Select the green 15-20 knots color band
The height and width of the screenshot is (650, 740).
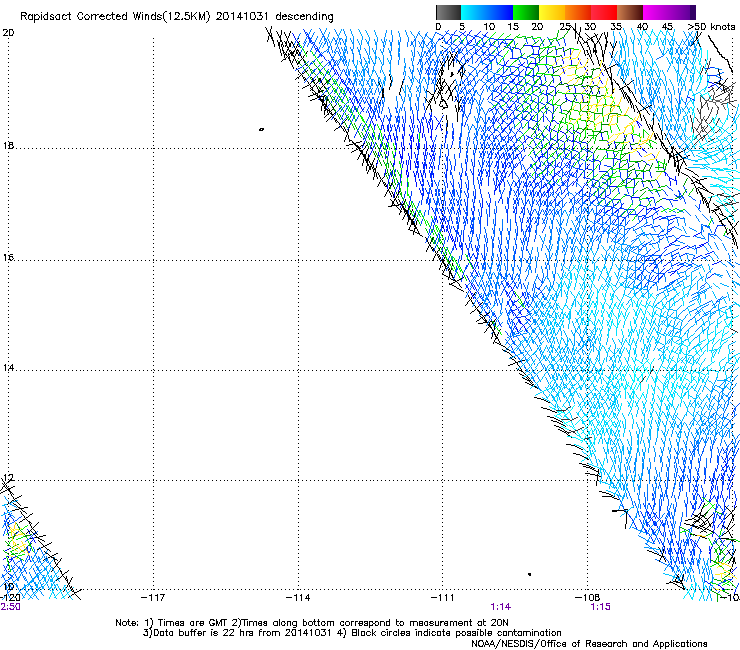click(526, 12)
